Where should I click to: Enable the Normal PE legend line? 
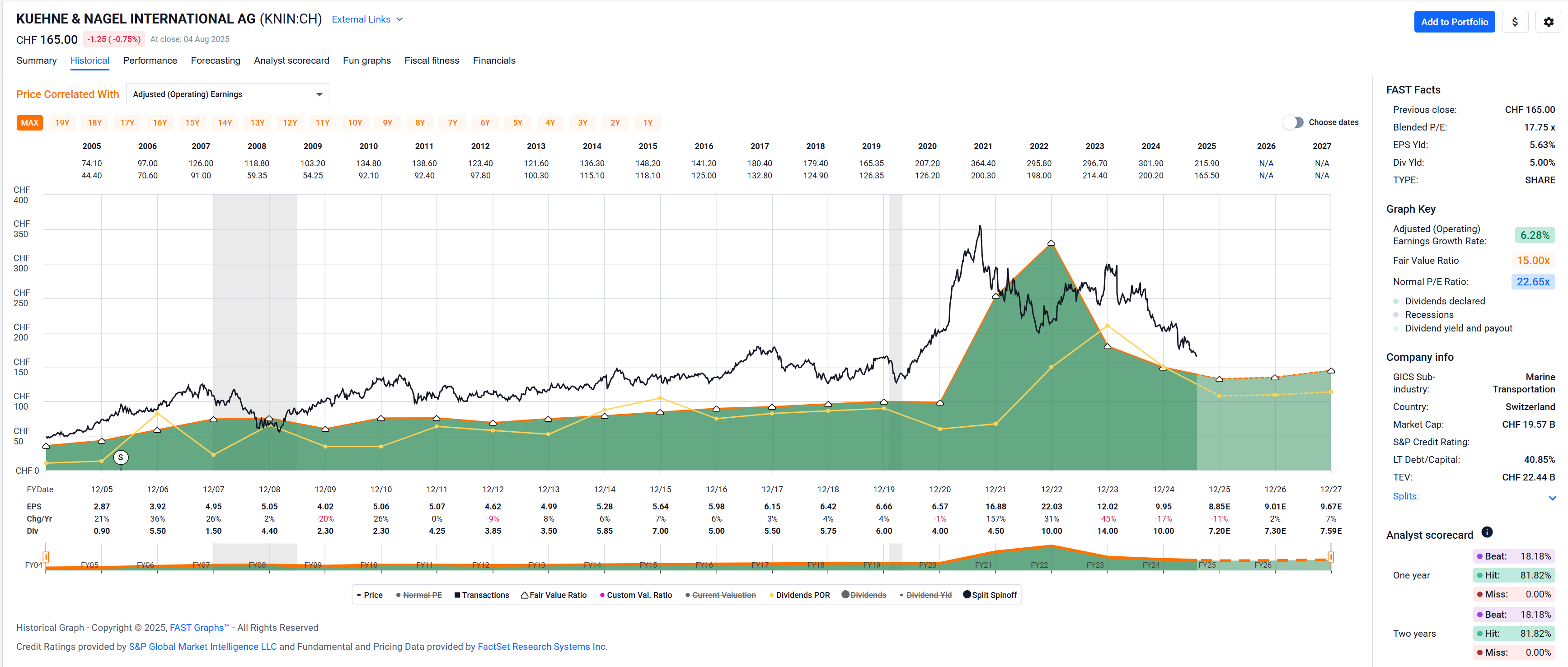point(419,595)
